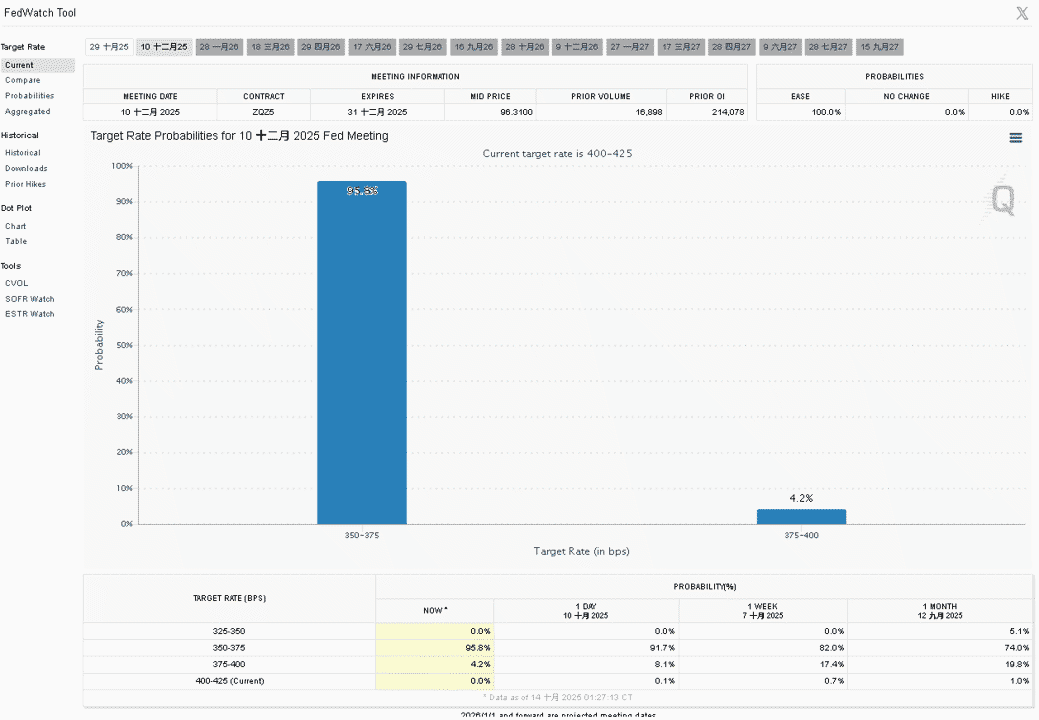The height and width of the screenshot is (720, 1039).
Task: Click the 1 month 74.0% cell
Action: pyautogui.click(x=940, y=648)
